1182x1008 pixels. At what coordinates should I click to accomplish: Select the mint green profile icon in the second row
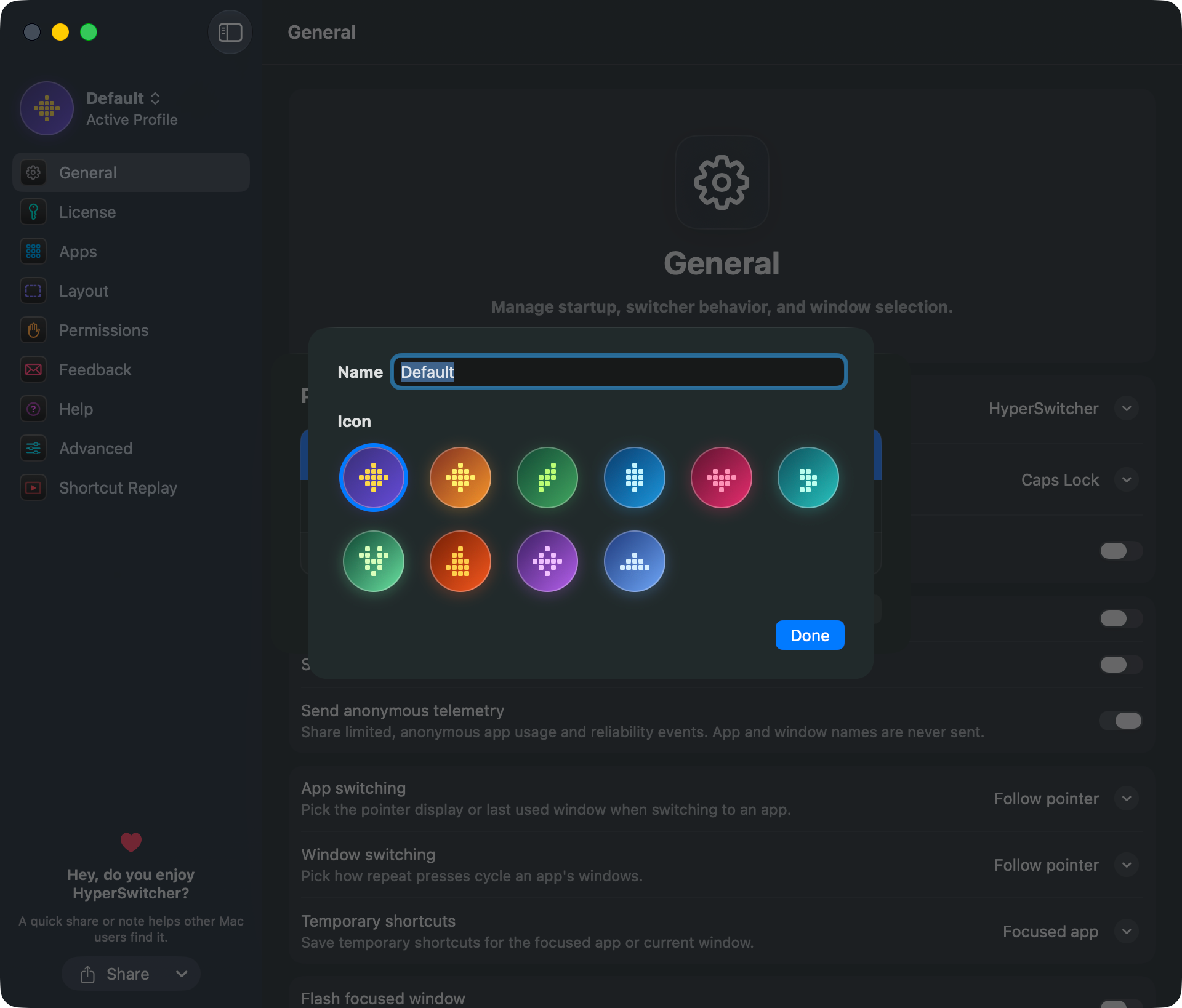[374, 561]
